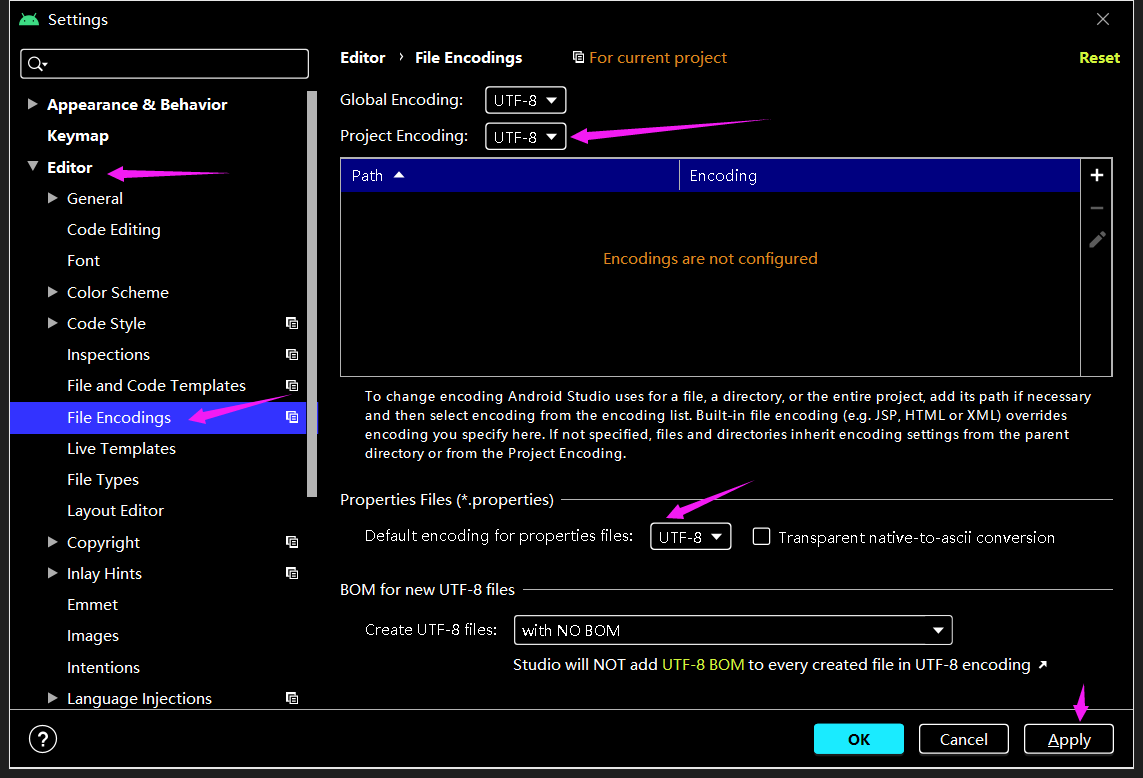Close the Settings dialog

pos(1103,20)
